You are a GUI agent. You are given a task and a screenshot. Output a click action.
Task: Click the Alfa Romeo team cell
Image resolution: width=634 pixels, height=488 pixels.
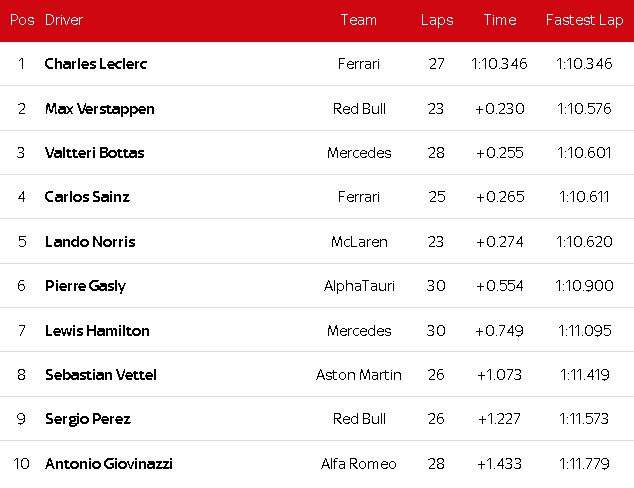(x=358, y=464)
